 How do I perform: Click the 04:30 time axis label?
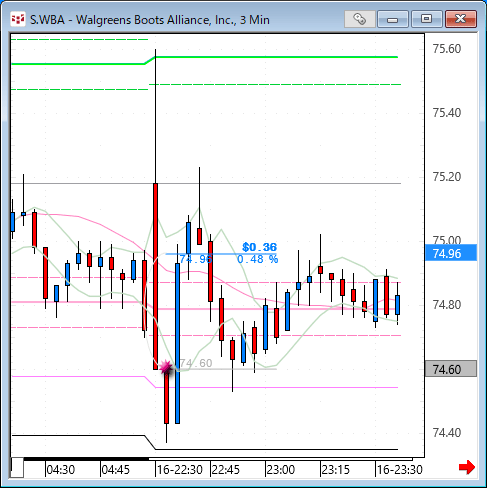click(61, 470)
